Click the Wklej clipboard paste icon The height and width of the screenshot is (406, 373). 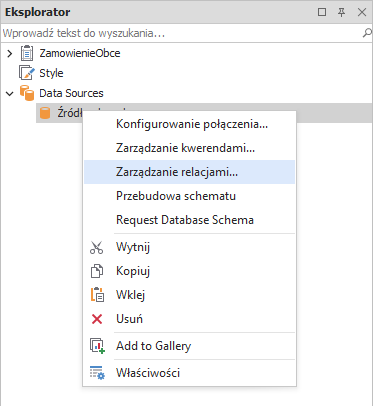(97, 295)
